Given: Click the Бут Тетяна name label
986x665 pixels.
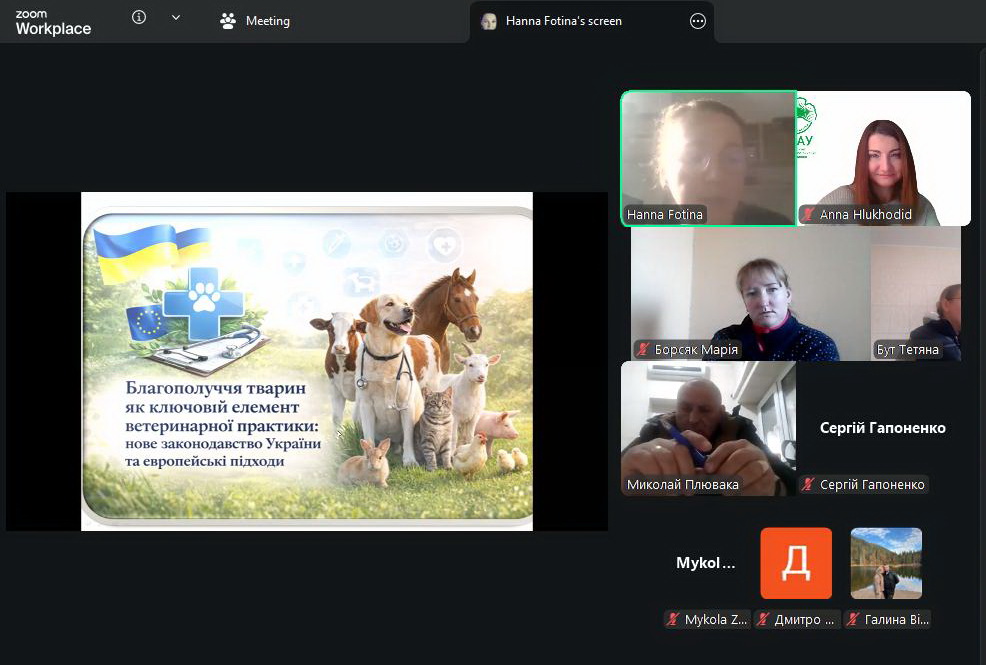Looking at the screenshot, I should (907, 350).
